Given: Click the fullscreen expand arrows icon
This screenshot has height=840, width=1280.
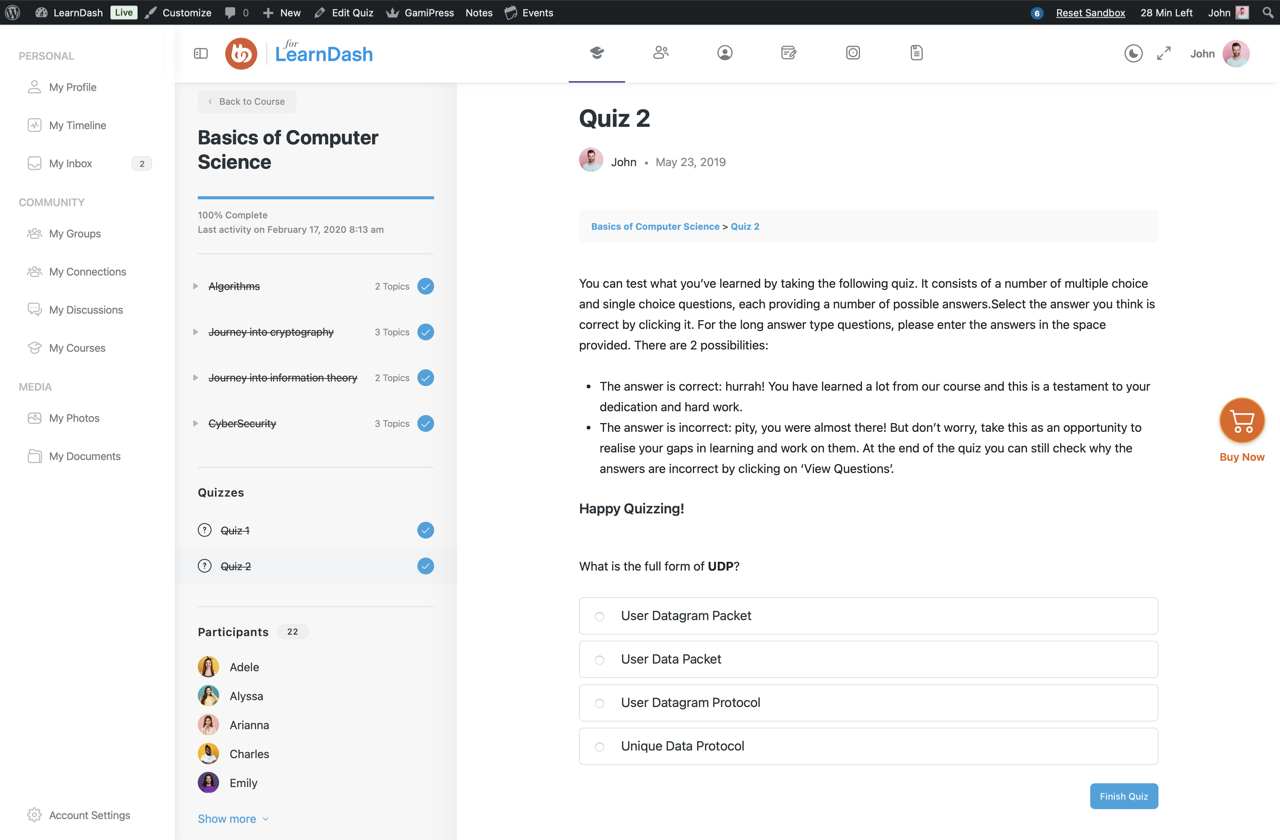Looking at the screenshot, I should (x=1164, y=54).
